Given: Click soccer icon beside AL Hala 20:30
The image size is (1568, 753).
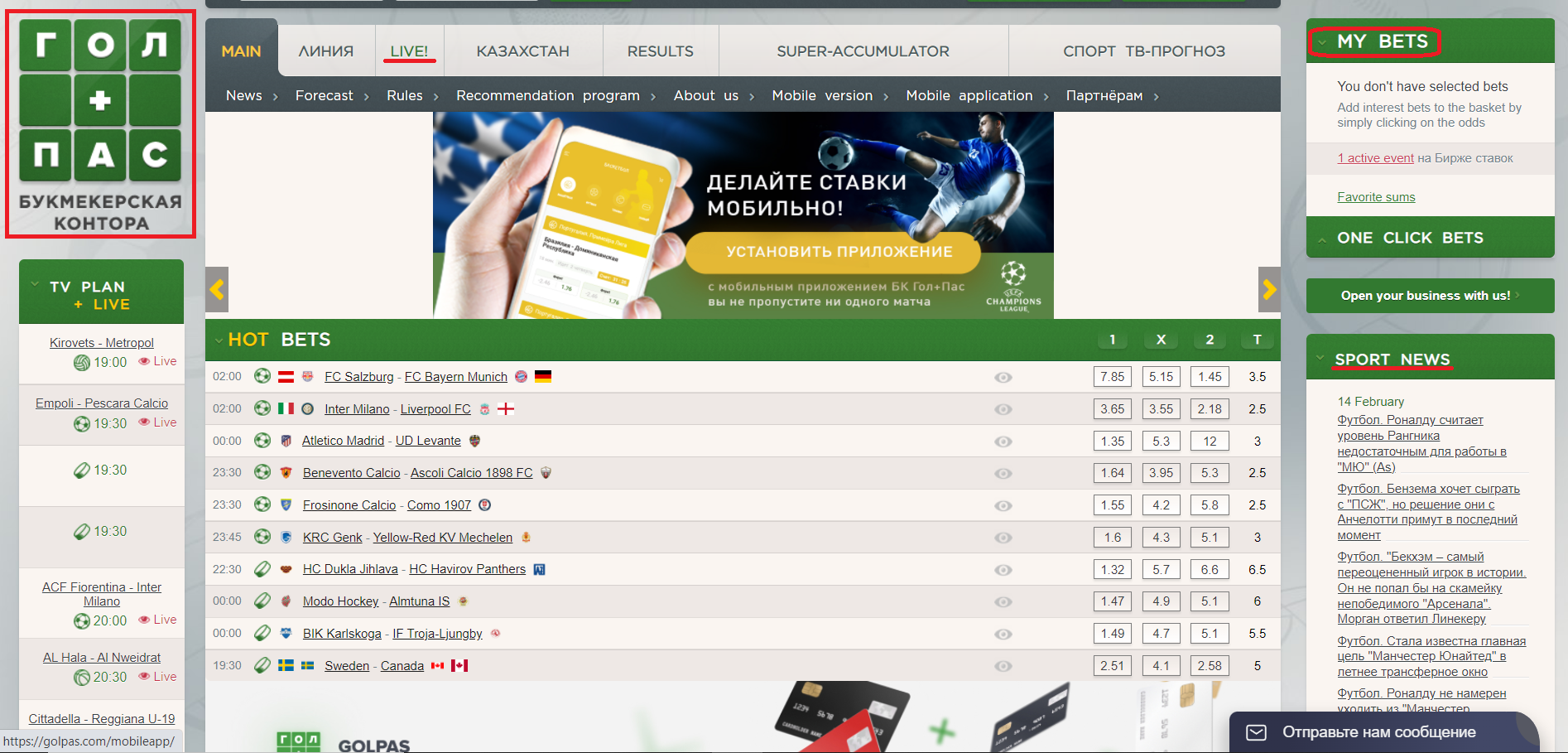Looking at the screenshot, I should pyautogui.click(x=82, y=677).
